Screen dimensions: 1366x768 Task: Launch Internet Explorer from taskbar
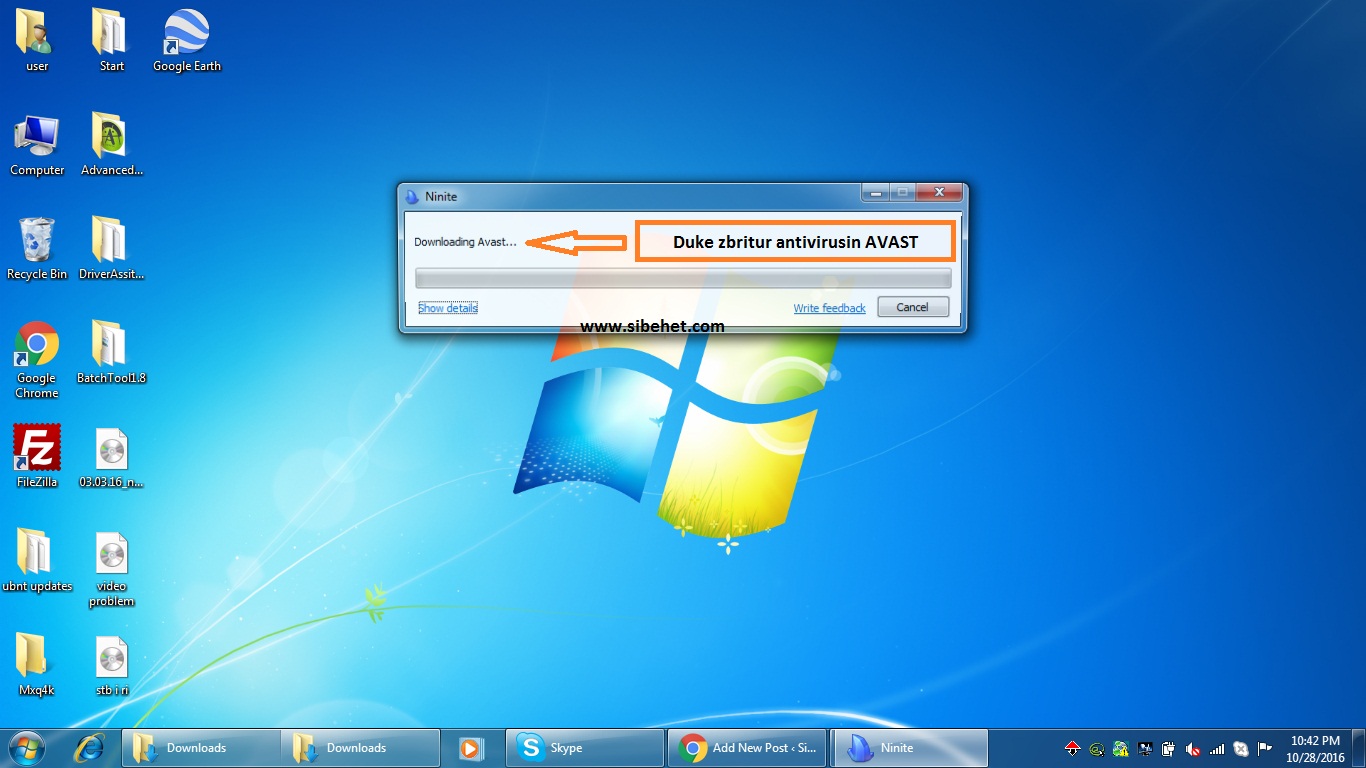91,748
